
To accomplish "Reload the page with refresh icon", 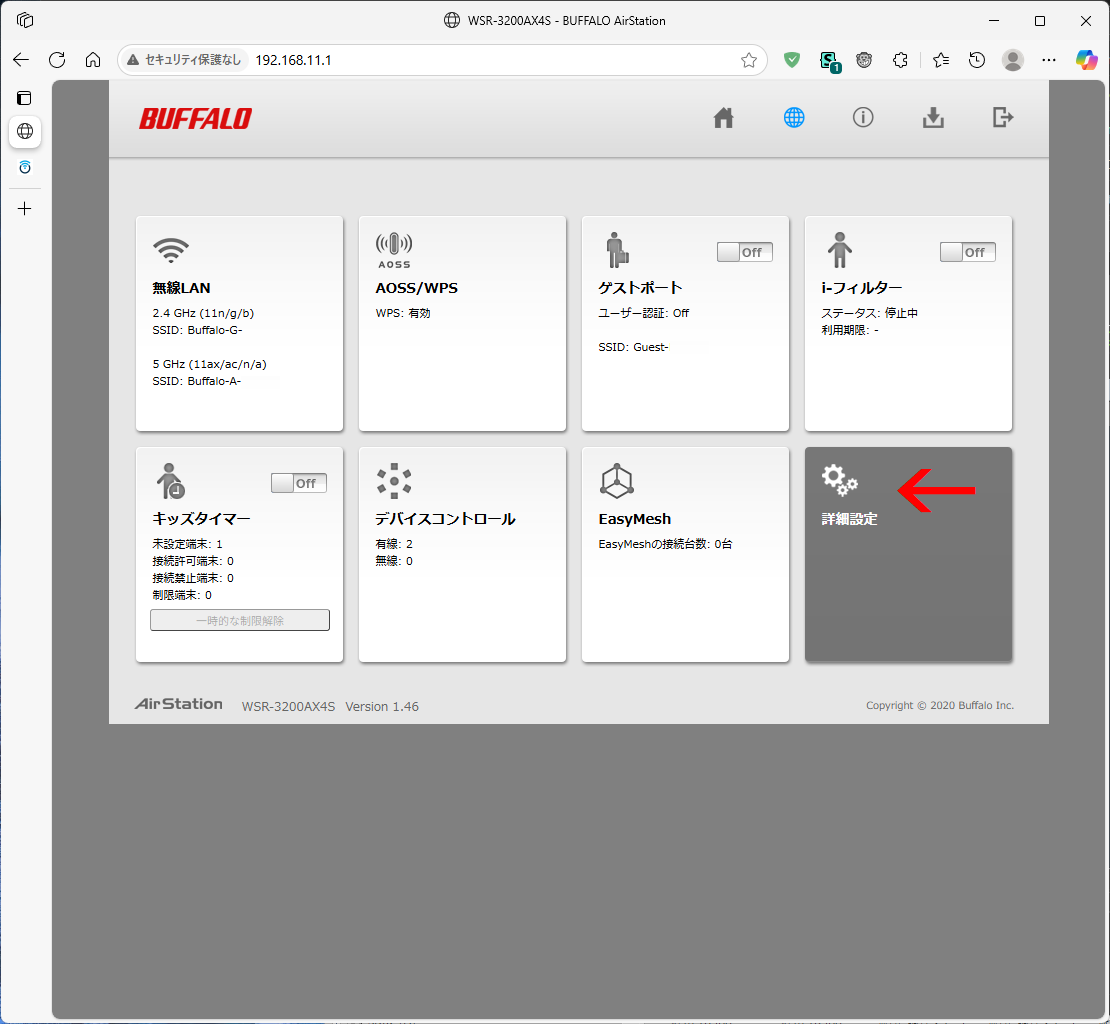I will (57, 60).
